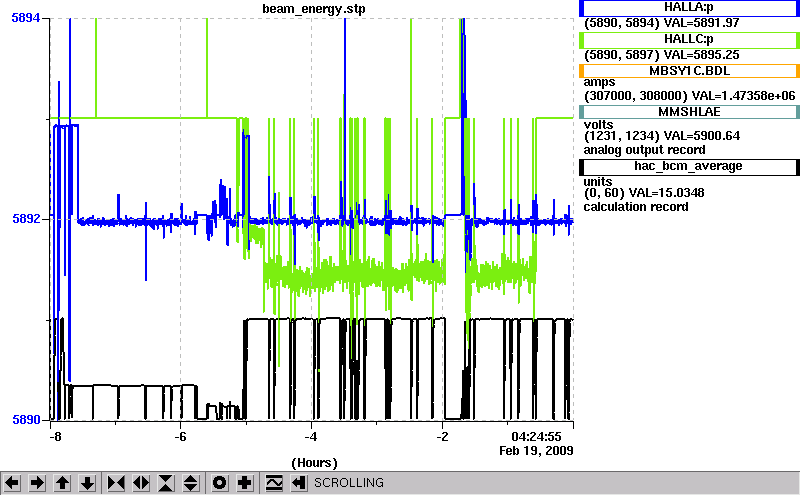
Task: Click the -6 hours x-axis label
Action: coord(180,437)
